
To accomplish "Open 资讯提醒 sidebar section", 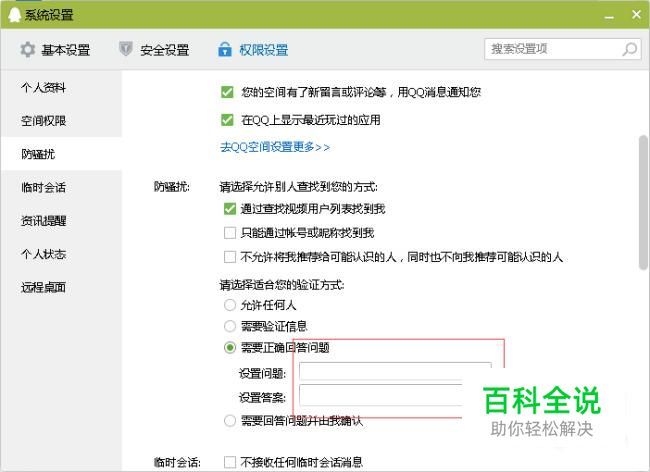I will pyautogui.click(x=61, y=220).
